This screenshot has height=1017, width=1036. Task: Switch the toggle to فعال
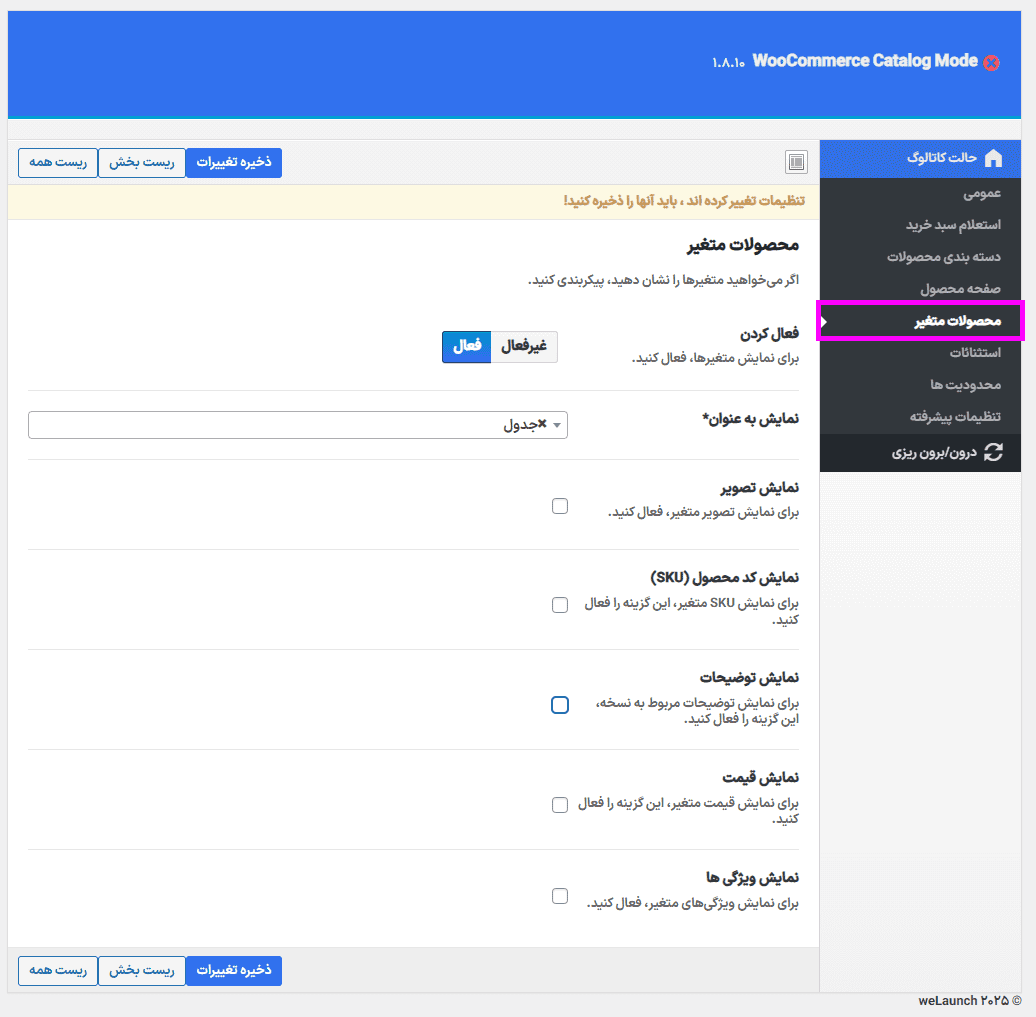[x=466, y=346]
